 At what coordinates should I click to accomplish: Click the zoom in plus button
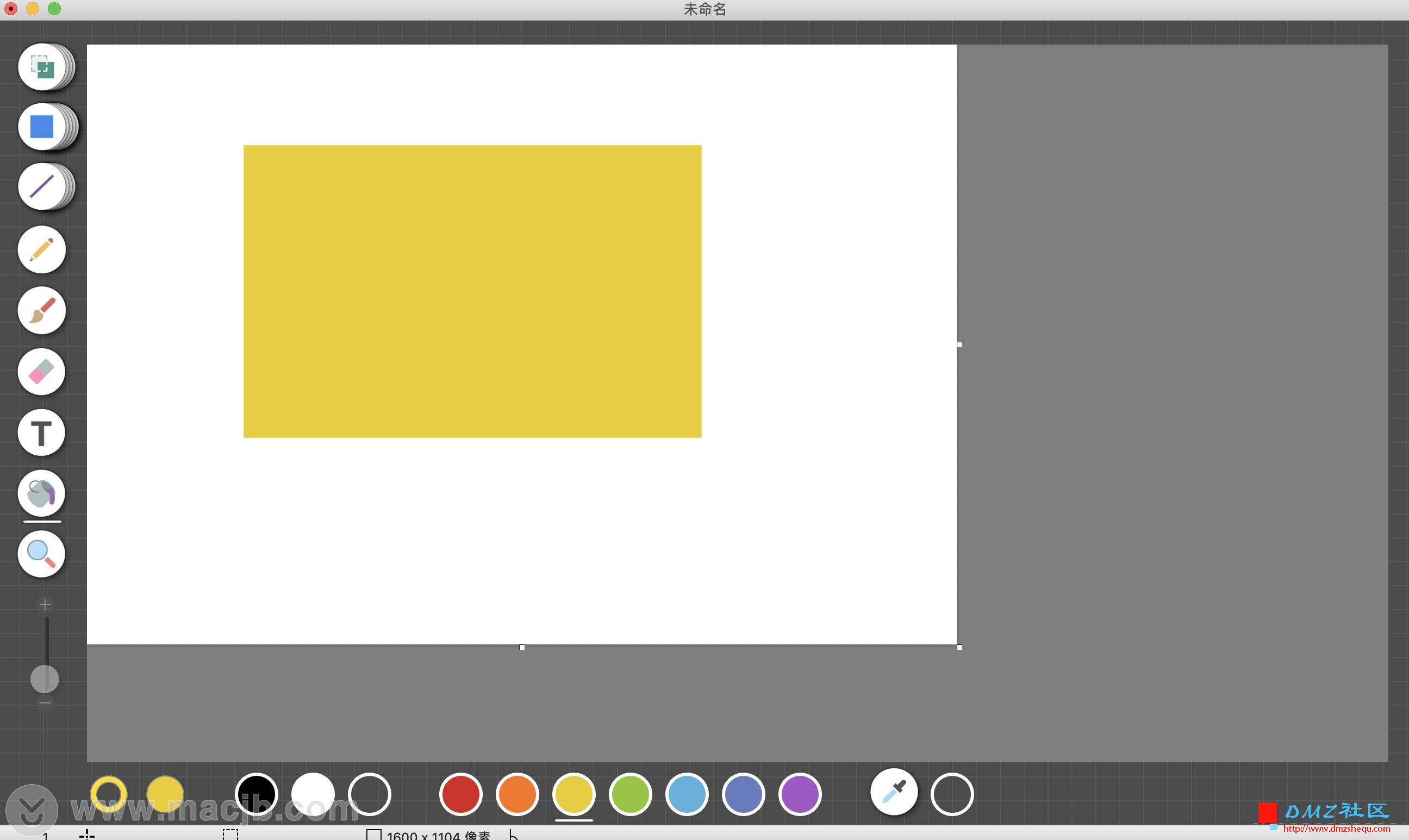click(45, 605)
